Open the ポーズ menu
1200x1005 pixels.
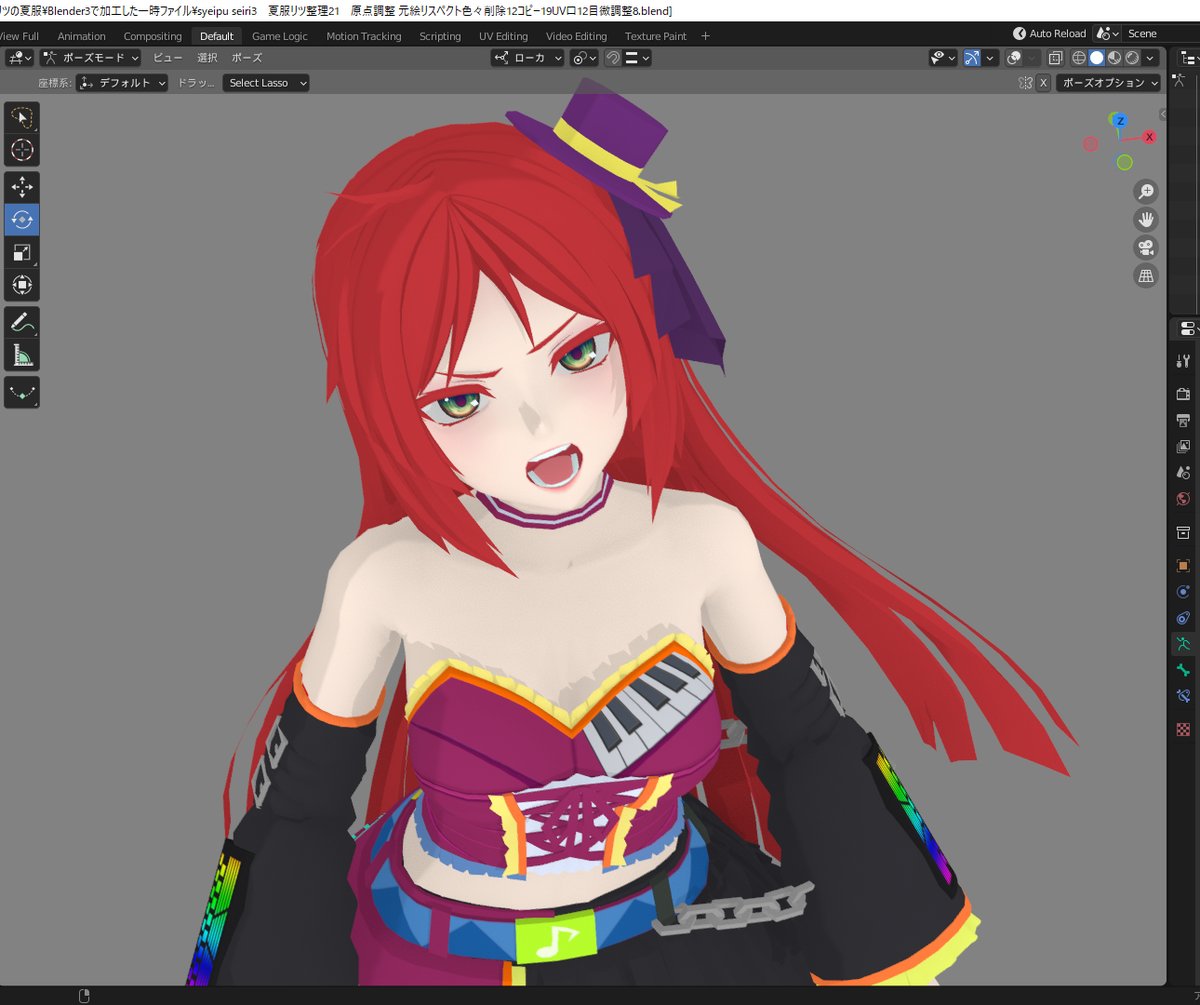[x=247, y=58]
